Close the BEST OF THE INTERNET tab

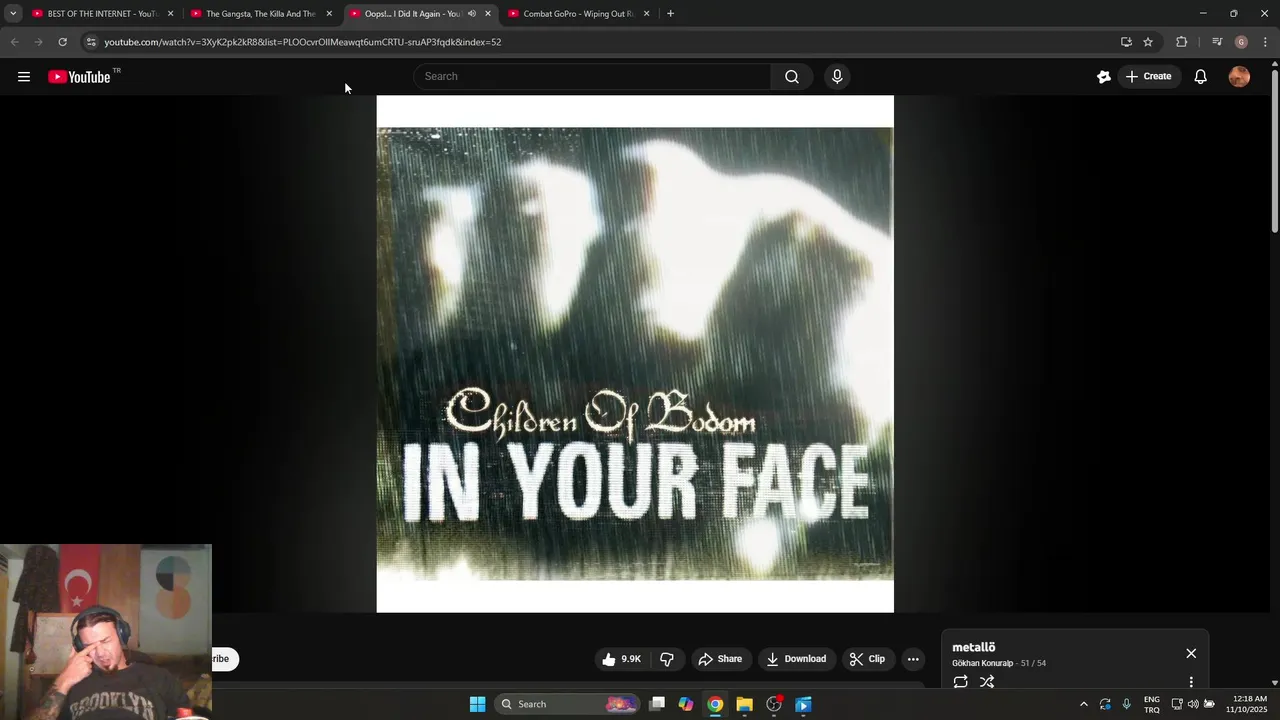tap(170, 14)
